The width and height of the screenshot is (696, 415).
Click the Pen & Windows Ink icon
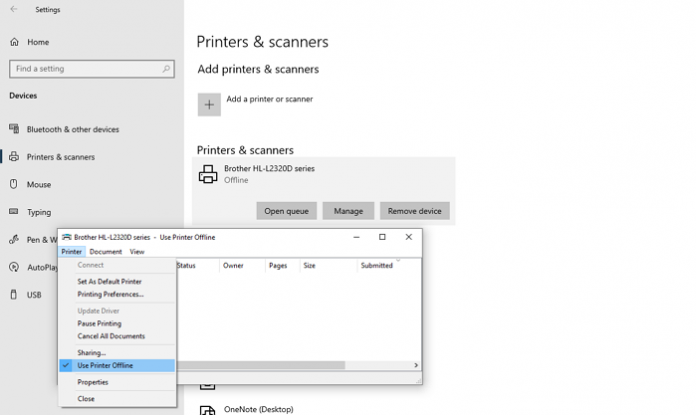point(14,239)
